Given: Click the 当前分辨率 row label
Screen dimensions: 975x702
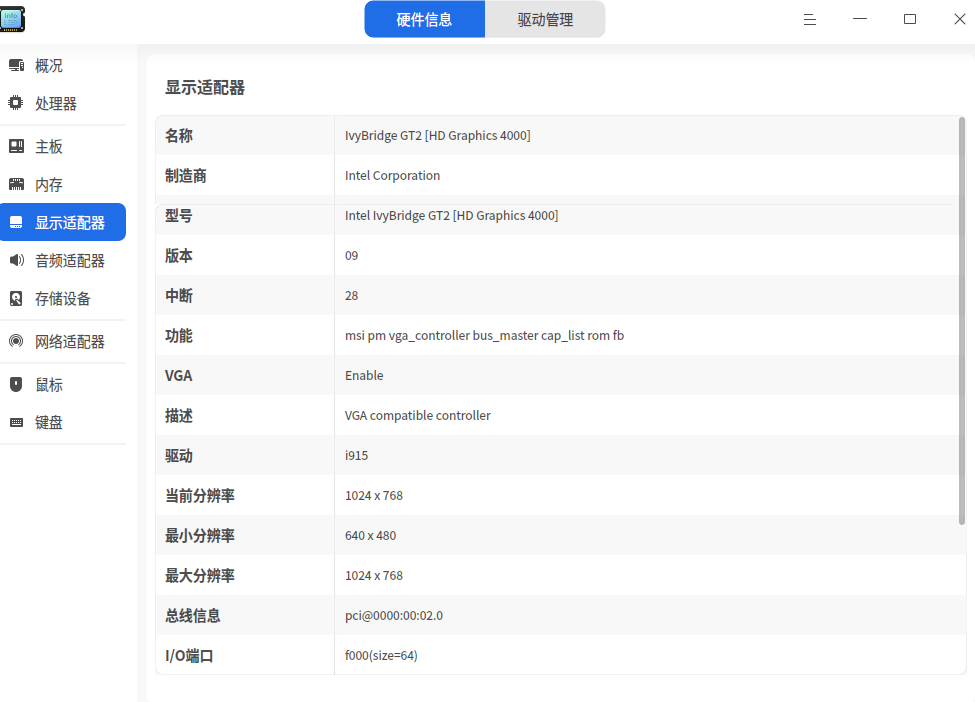Looking at the screenshot, I should pyautogui.click(x=200, y=496).
